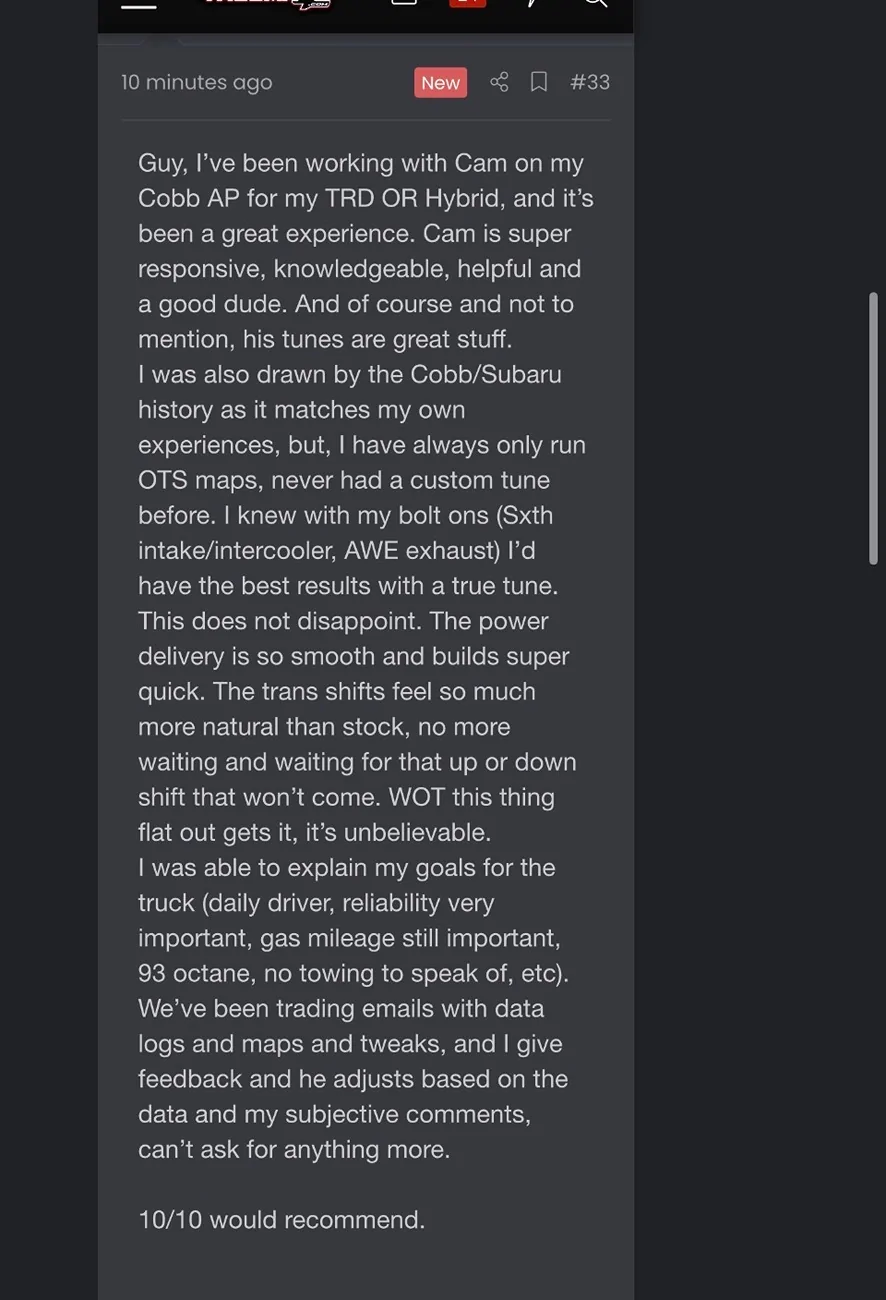Screen dimensions: 886x1300
Task: Click the lightning bolt what's new icon
Action: 533,3
